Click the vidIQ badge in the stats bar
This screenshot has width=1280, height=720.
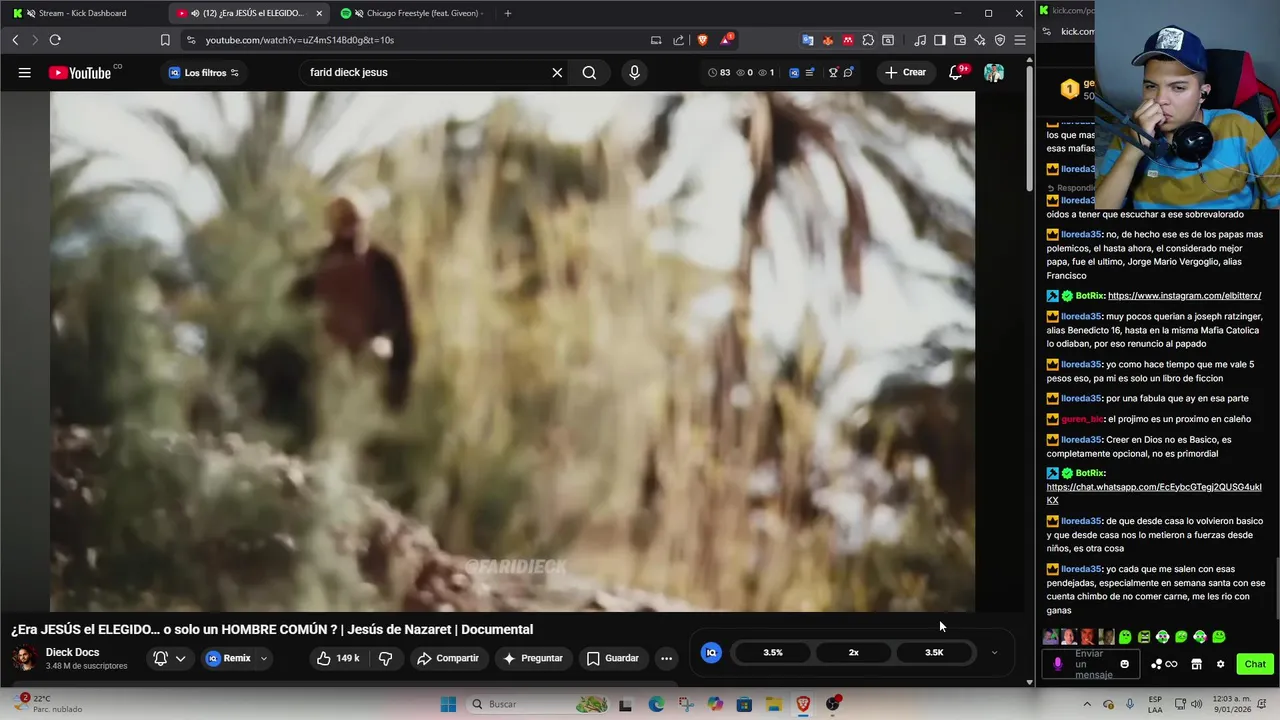[711, 652]
